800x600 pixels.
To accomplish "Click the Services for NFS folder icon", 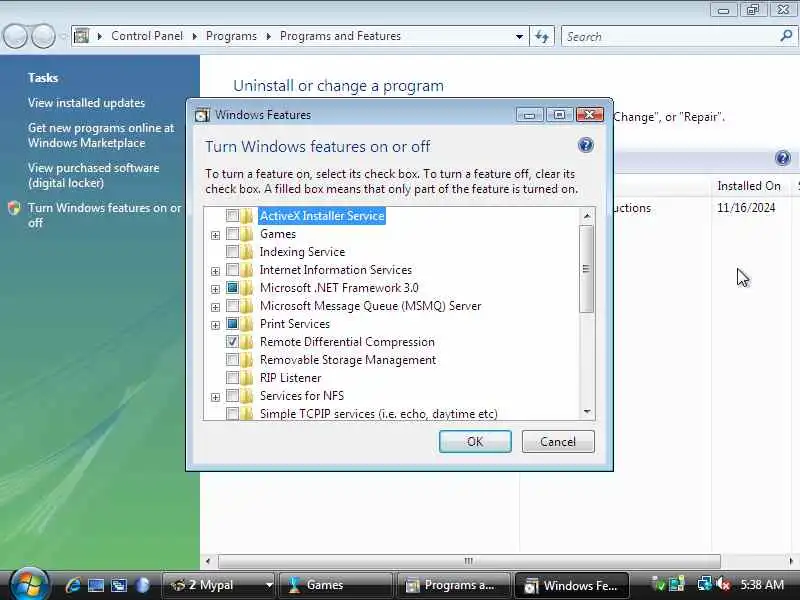I will click(x=247, y=396).
